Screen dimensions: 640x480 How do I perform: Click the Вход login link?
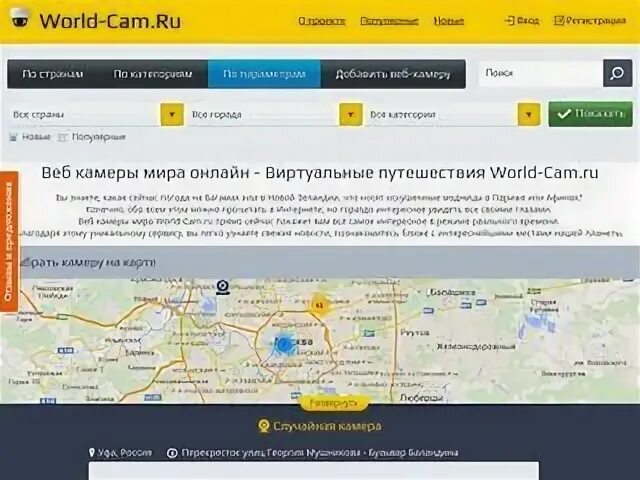pyautogui.click(x=522, y=20)
